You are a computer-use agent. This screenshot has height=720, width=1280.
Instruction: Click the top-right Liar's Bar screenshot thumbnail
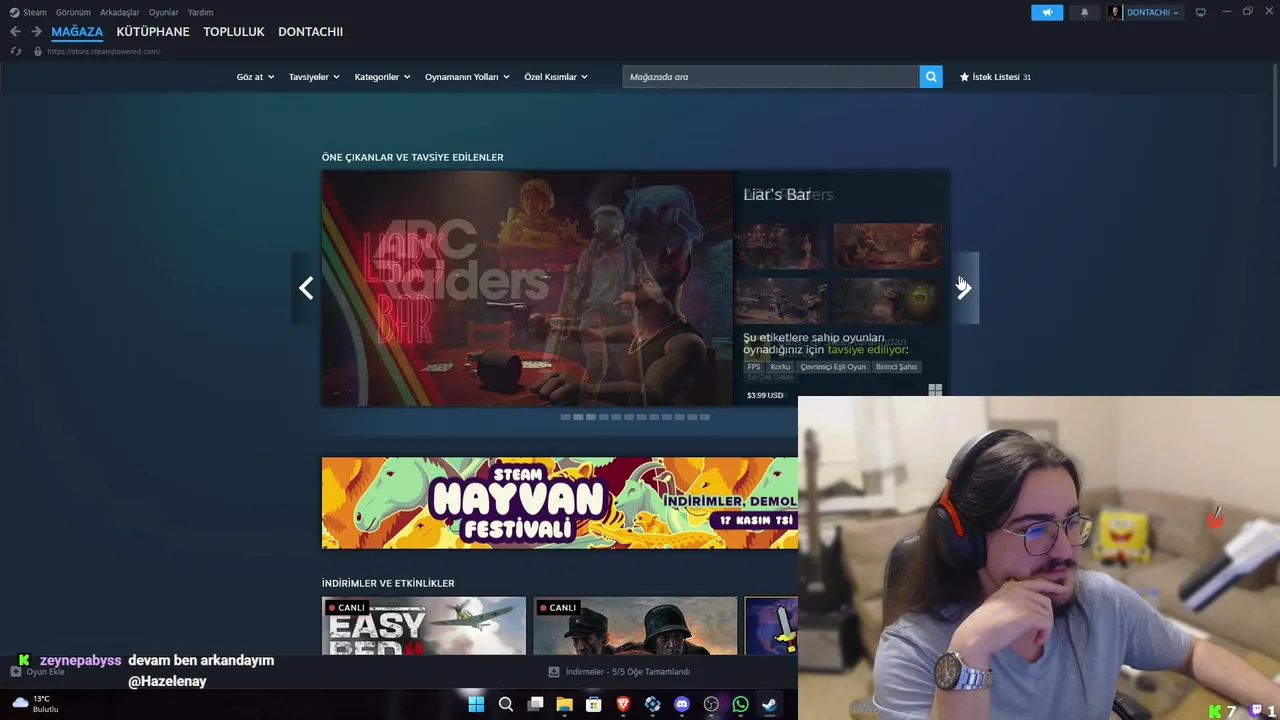click(887, 245)
